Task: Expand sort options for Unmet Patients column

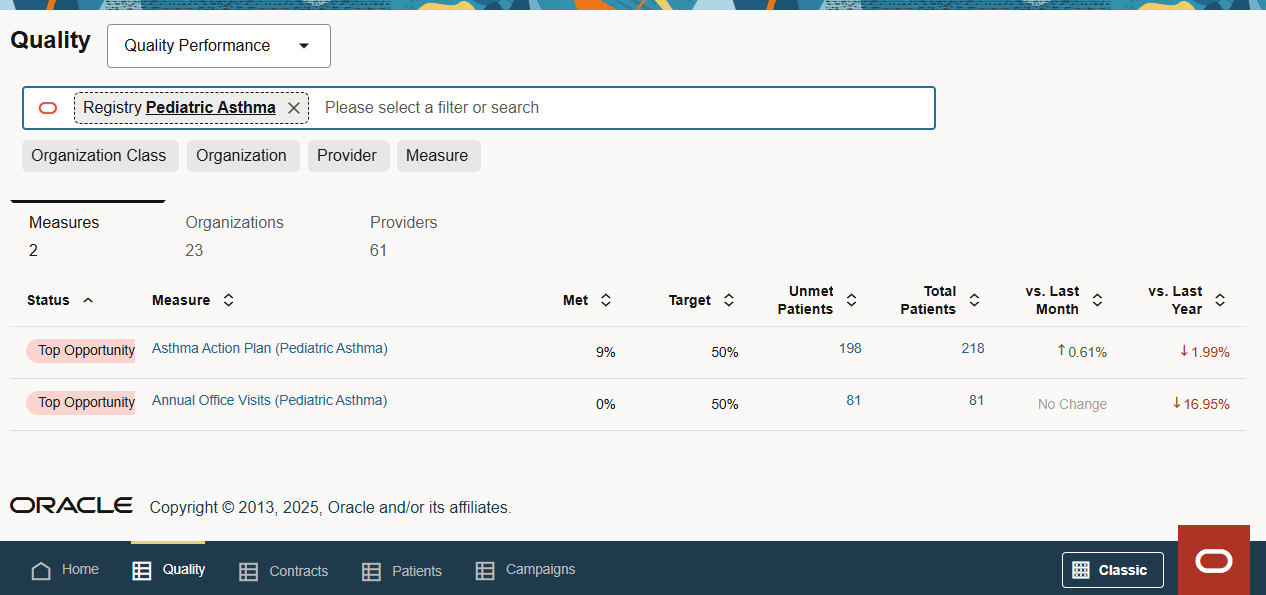Action: click(x=851, y=299)
